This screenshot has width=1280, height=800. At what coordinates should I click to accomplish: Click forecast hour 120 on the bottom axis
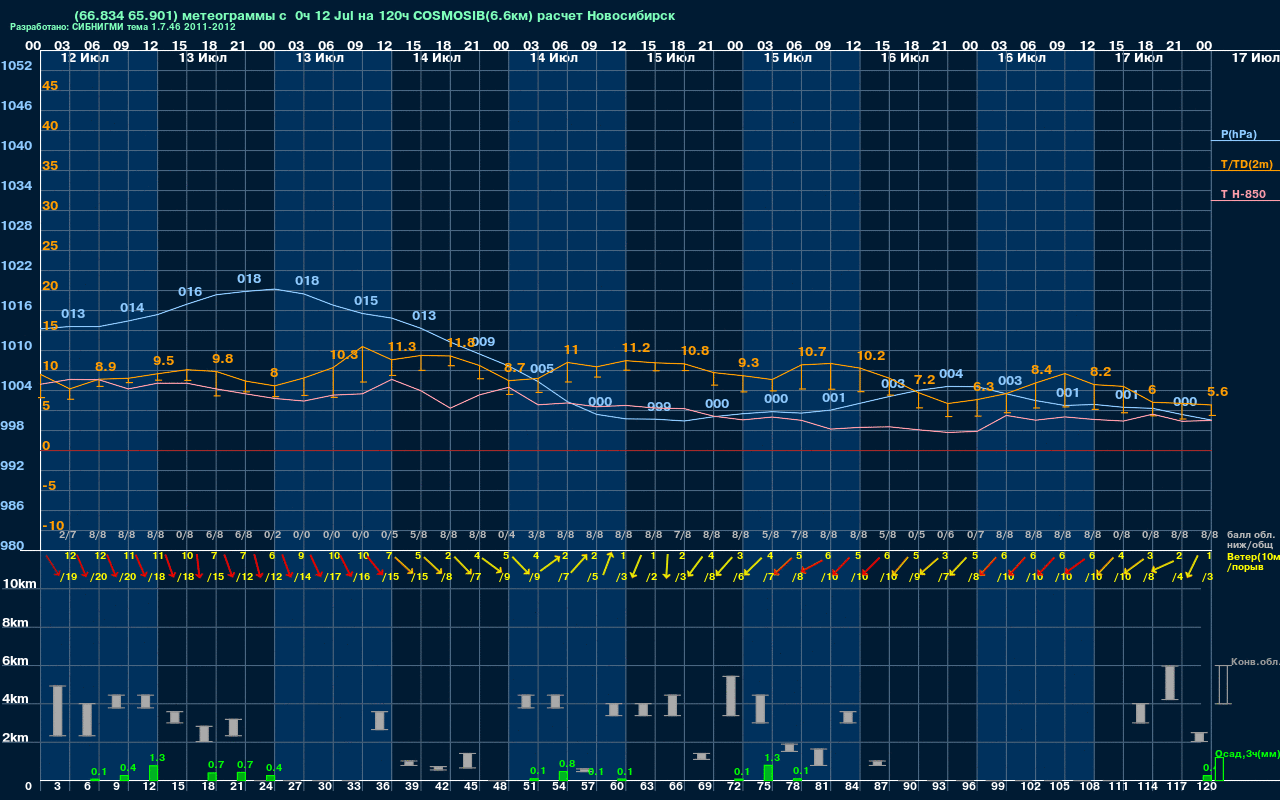pyautogui.click(x=1206, y=787)
